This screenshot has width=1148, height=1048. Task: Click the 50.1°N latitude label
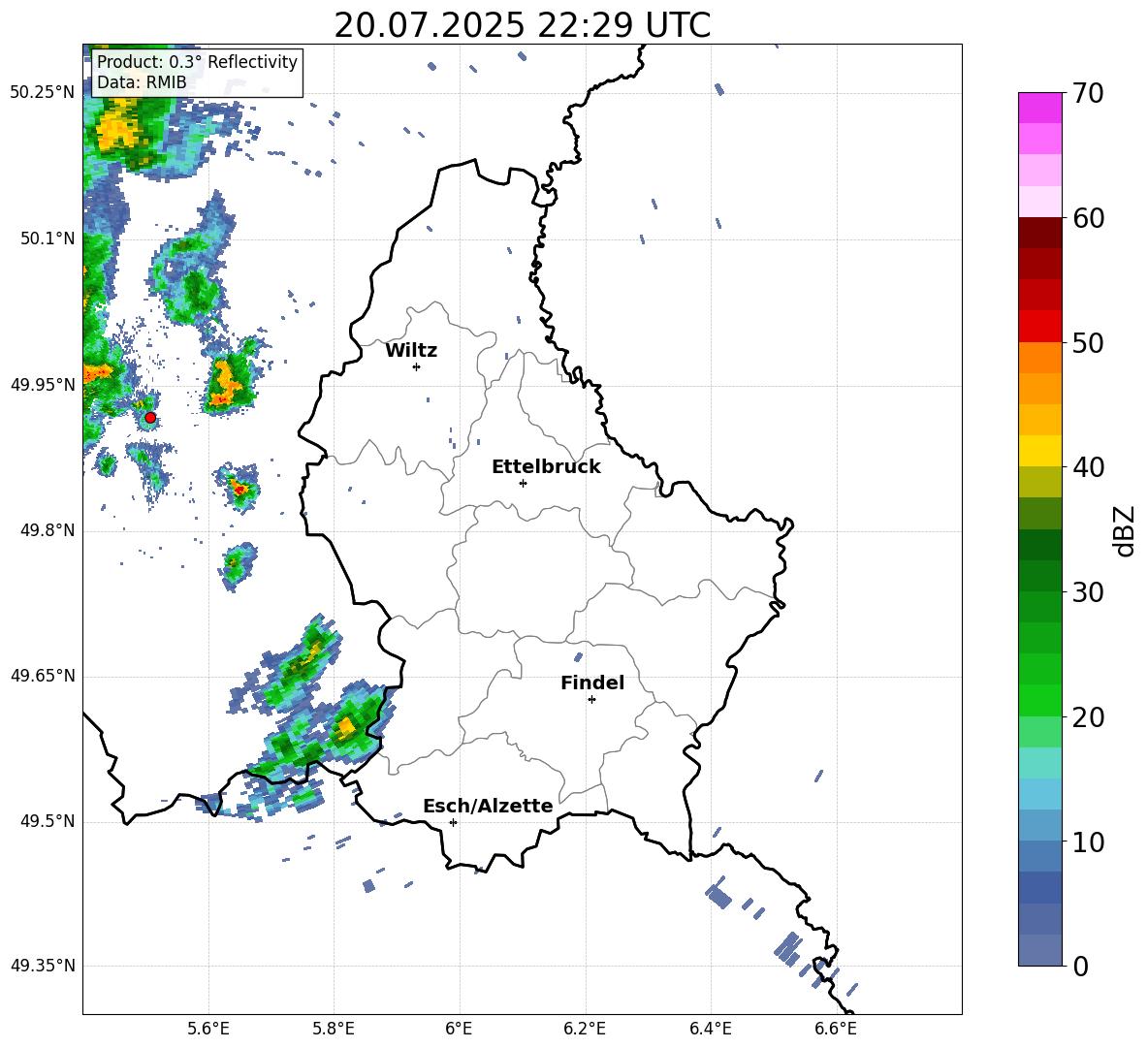click(47, 238)
